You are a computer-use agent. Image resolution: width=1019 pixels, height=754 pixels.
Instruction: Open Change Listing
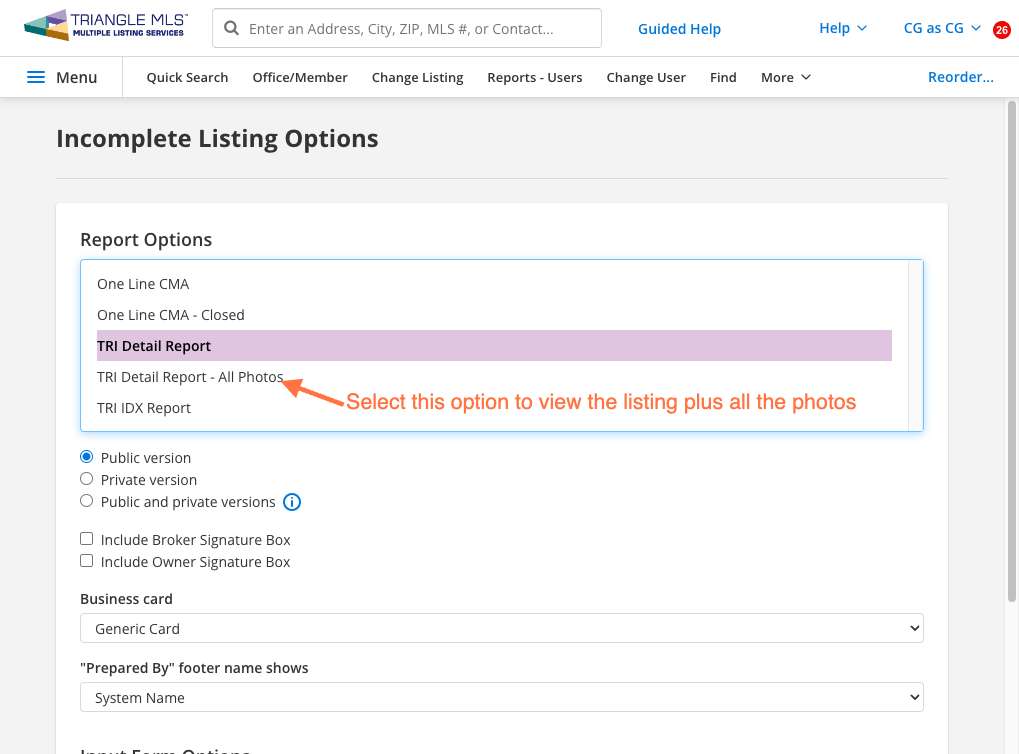click(417, 77)
